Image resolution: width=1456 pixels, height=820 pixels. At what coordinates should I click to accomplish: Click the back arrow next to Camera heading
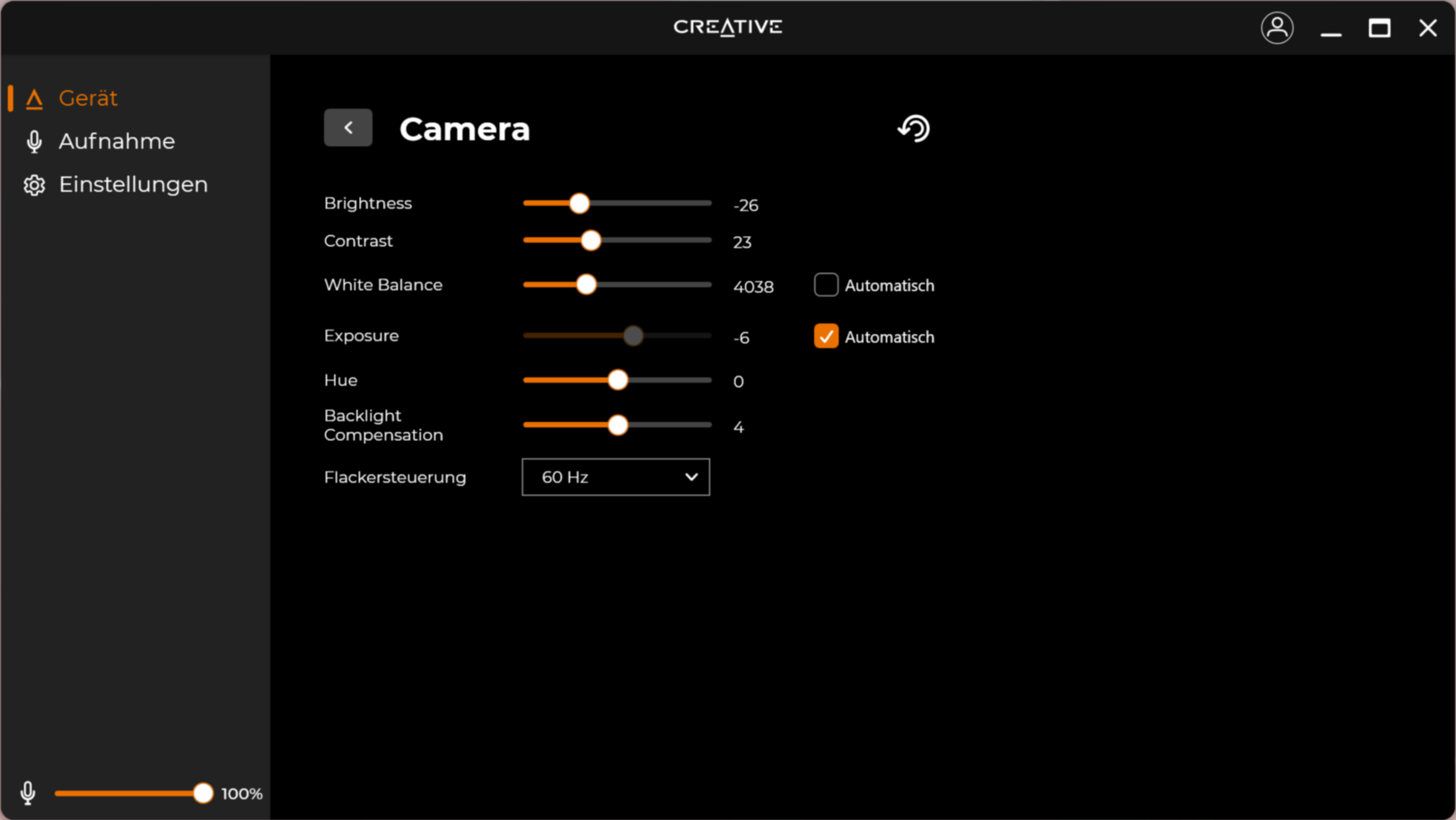click(x=348, y=128)
